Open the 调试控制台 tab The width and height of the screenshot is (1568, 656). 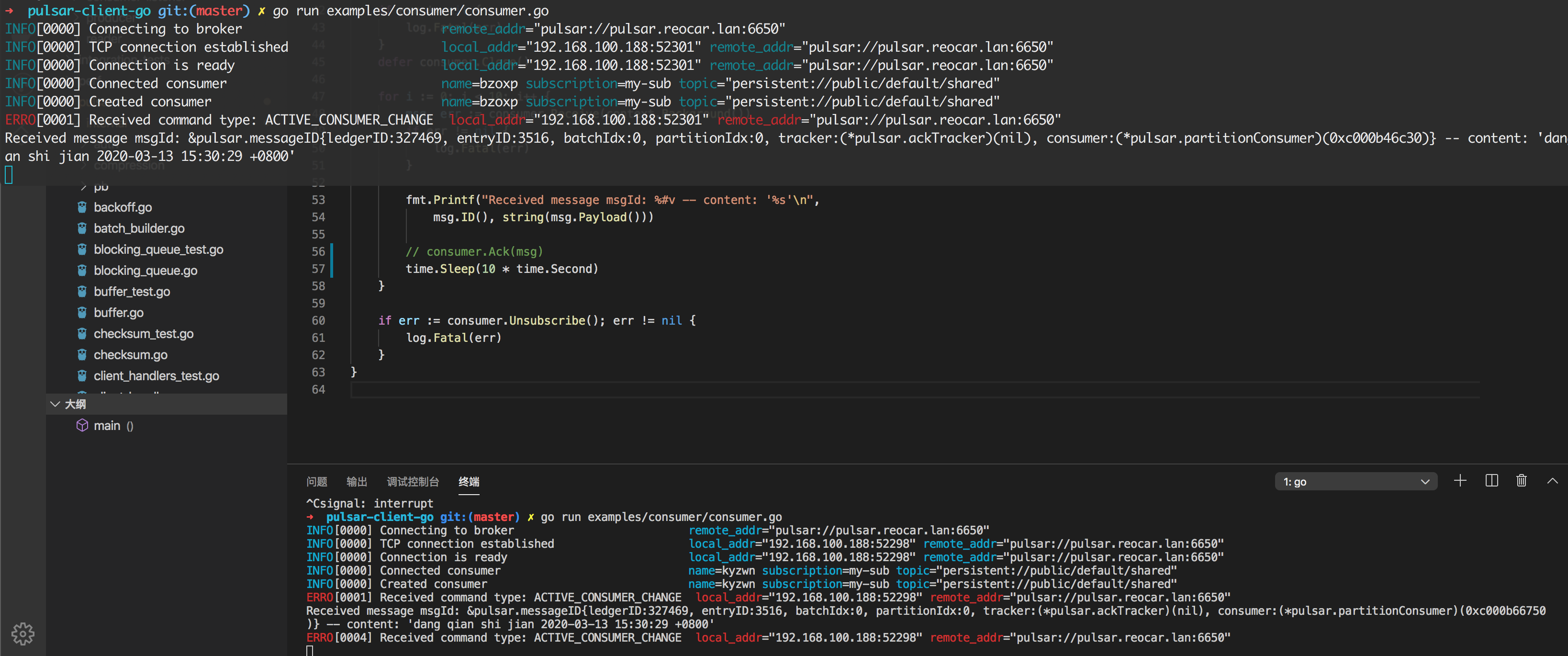(x=413, y=481)
